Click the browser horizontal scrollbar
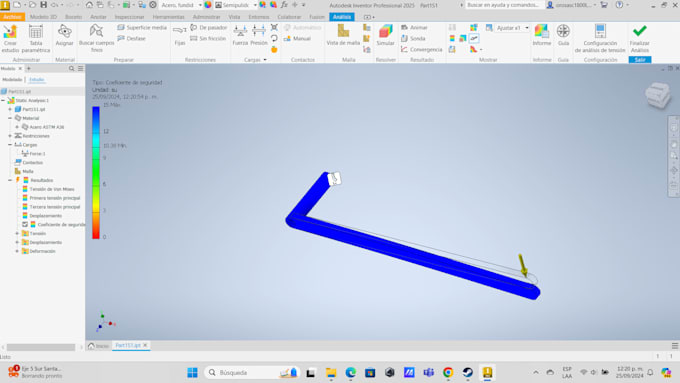The width and height of the screenshot is (680, 383). (x=41, y=347)
